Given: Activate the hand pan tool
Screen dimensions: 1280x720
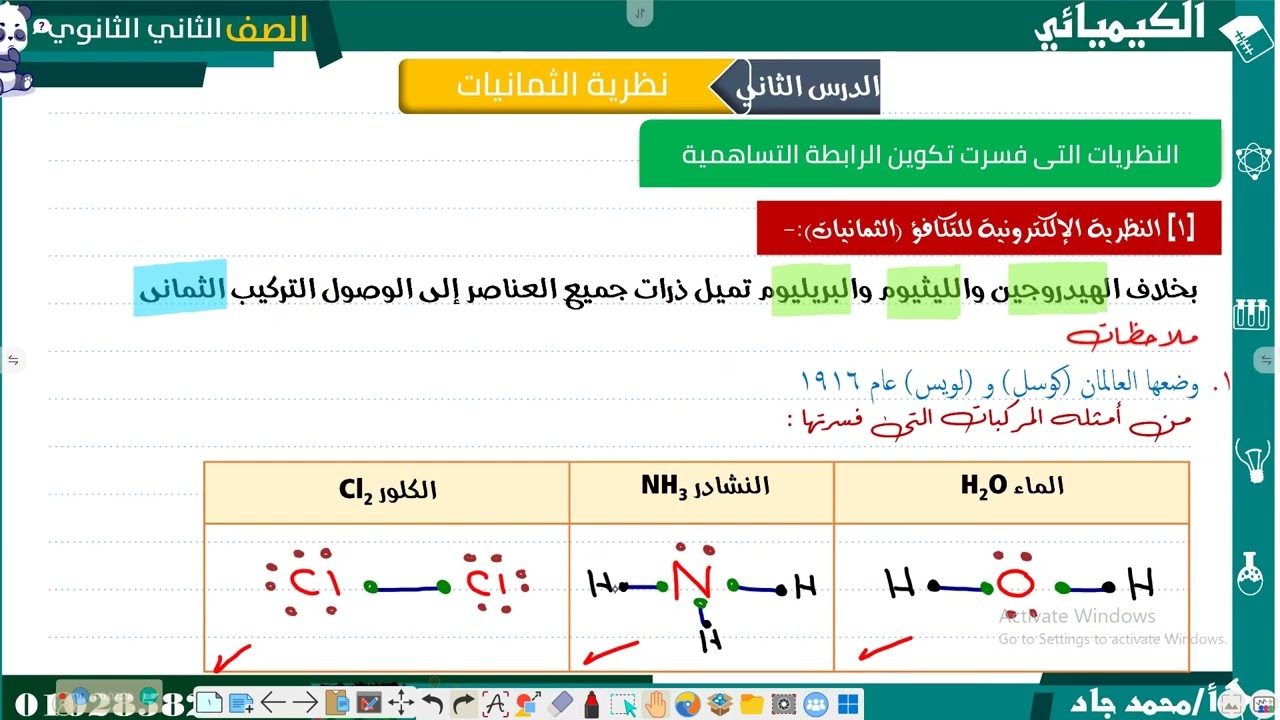Looking at the screenshot, I should pos(656,704).
